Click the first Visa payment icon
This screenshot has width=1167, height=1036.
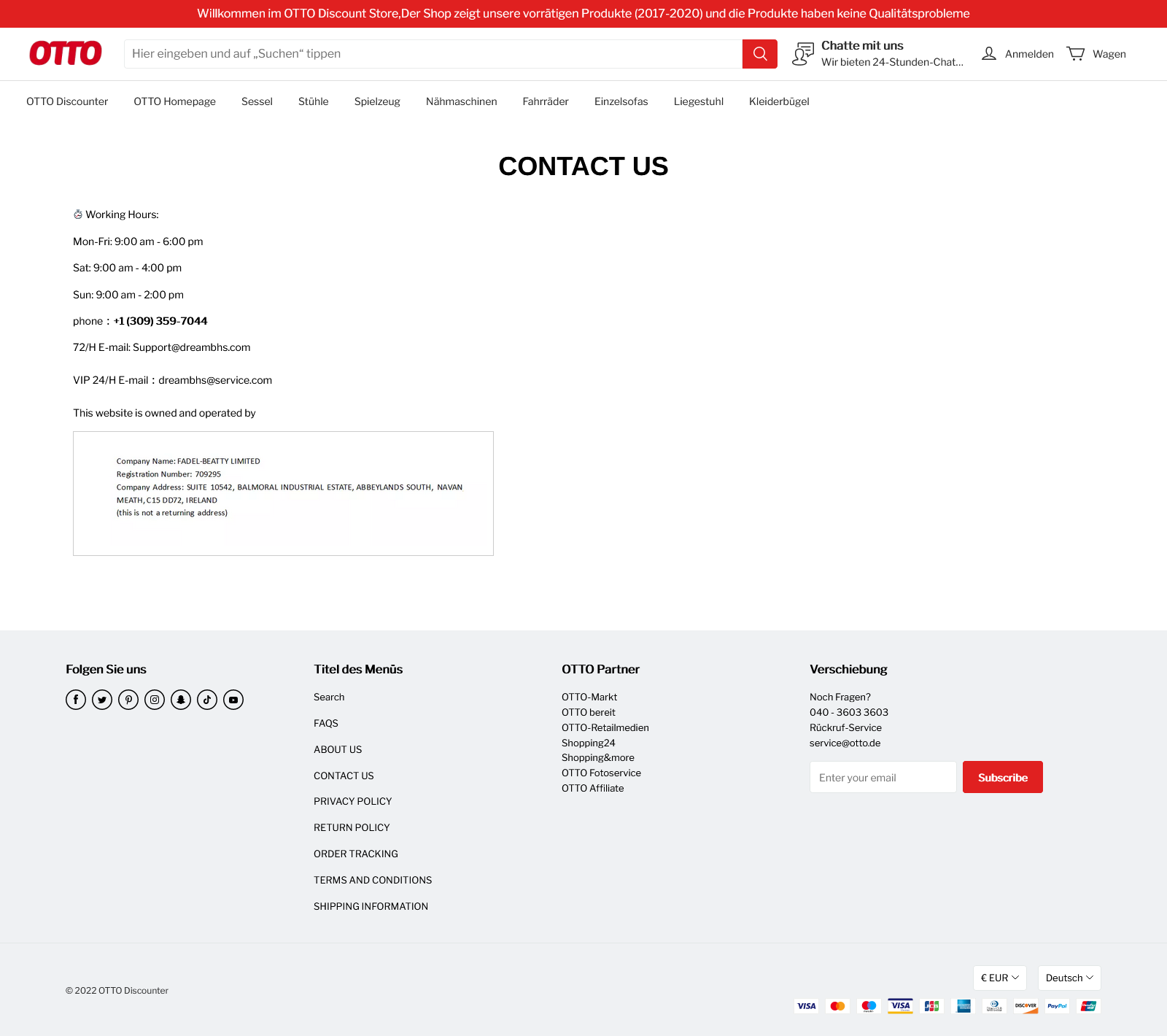pyautogui.click(x=806, y=1006)
